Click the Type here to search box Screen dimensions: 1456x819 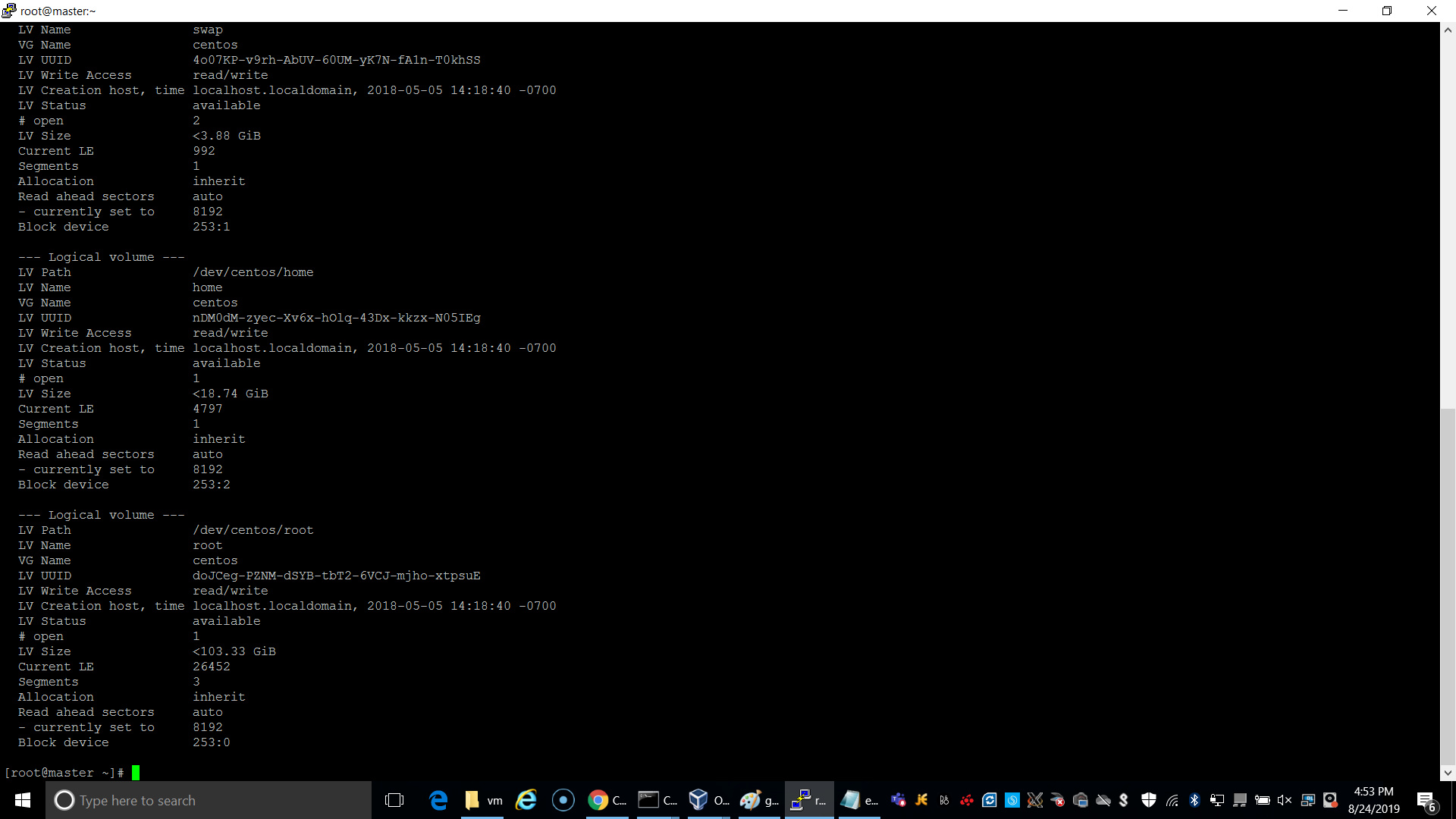(209, 800)
